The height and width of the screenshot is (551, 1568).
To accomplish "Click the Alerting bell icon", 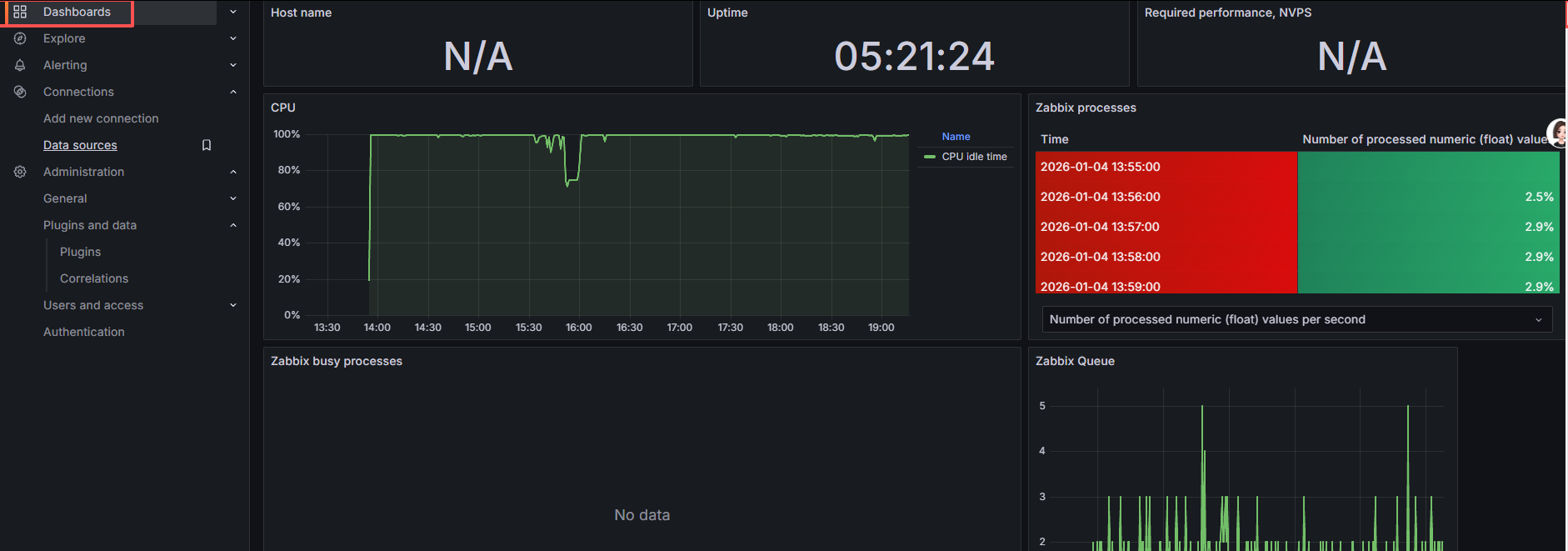I will 20,65.
